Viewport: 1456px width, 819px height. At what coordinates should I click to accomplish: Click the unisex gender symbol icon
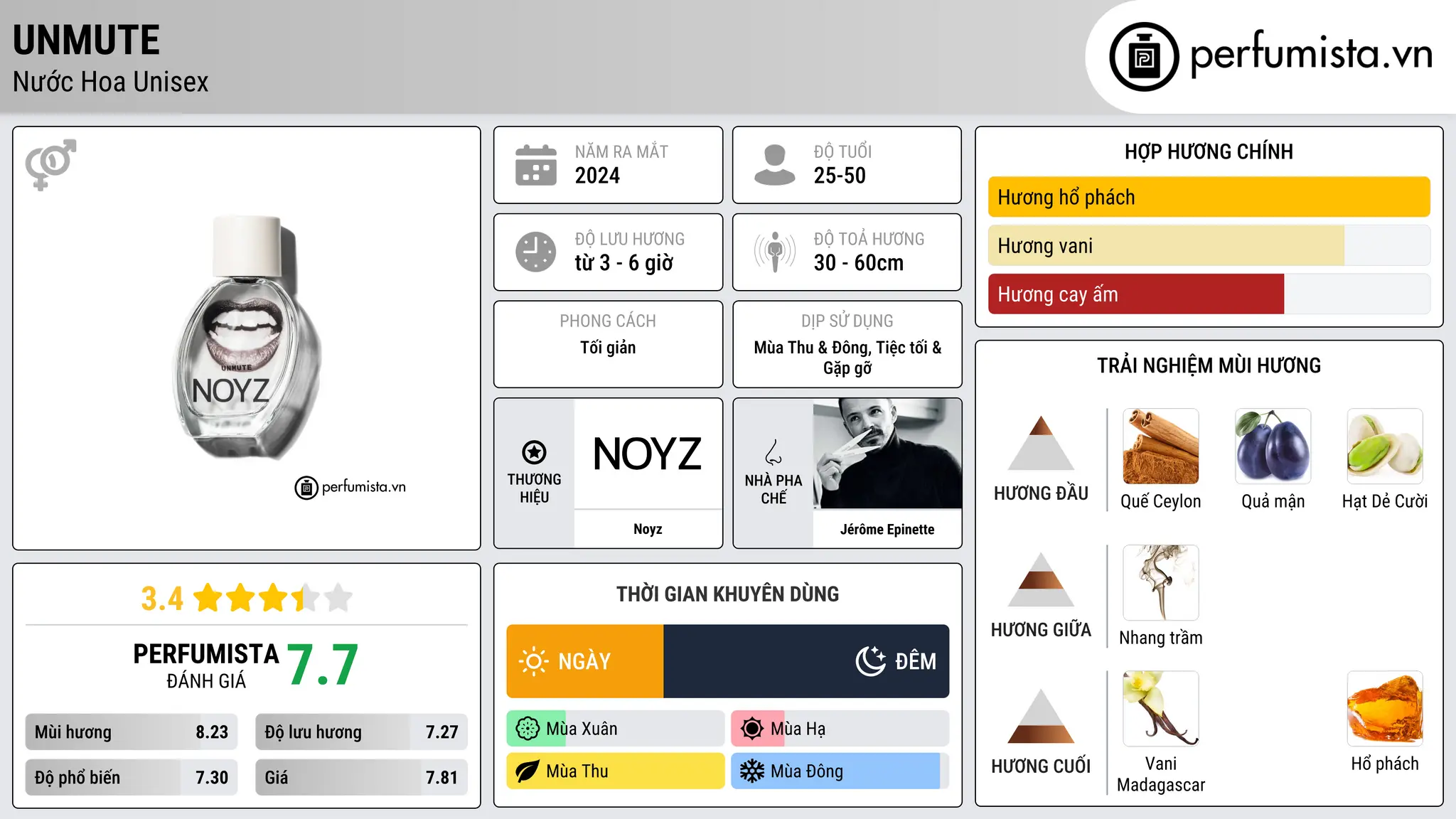pos(50,164)
